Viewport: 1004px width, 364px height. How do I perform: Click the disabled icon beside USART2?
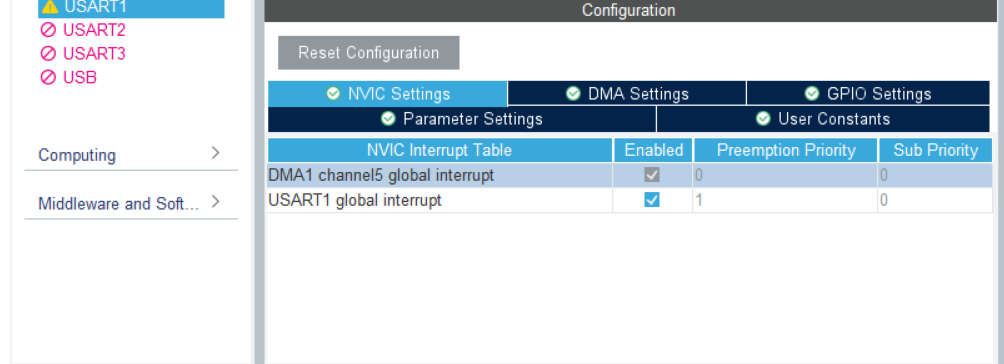pyautogui.click(x=48, y=30)
